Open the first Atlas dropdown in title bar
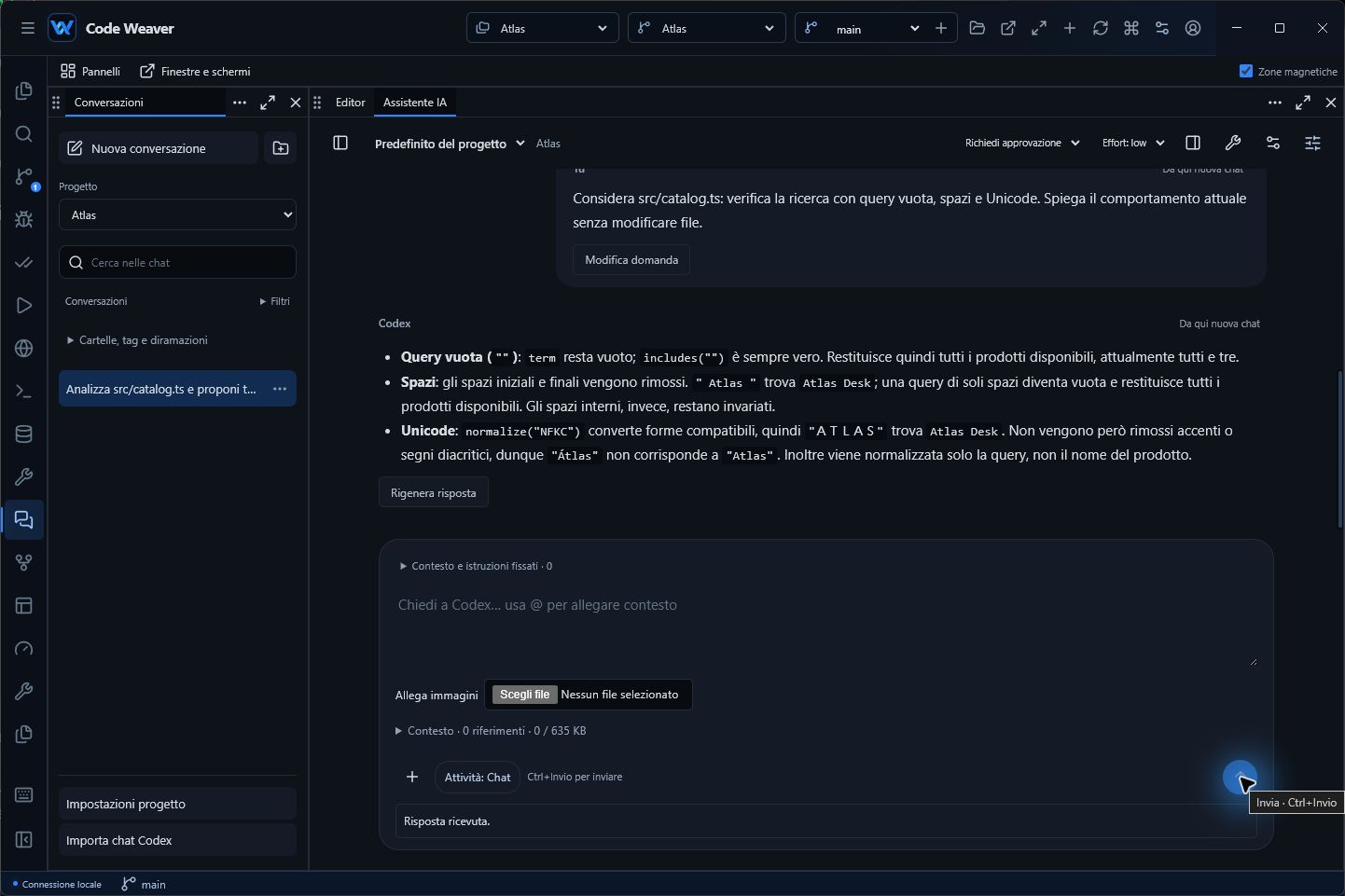Screen dimensions: 1345x896 coord(543,28)
